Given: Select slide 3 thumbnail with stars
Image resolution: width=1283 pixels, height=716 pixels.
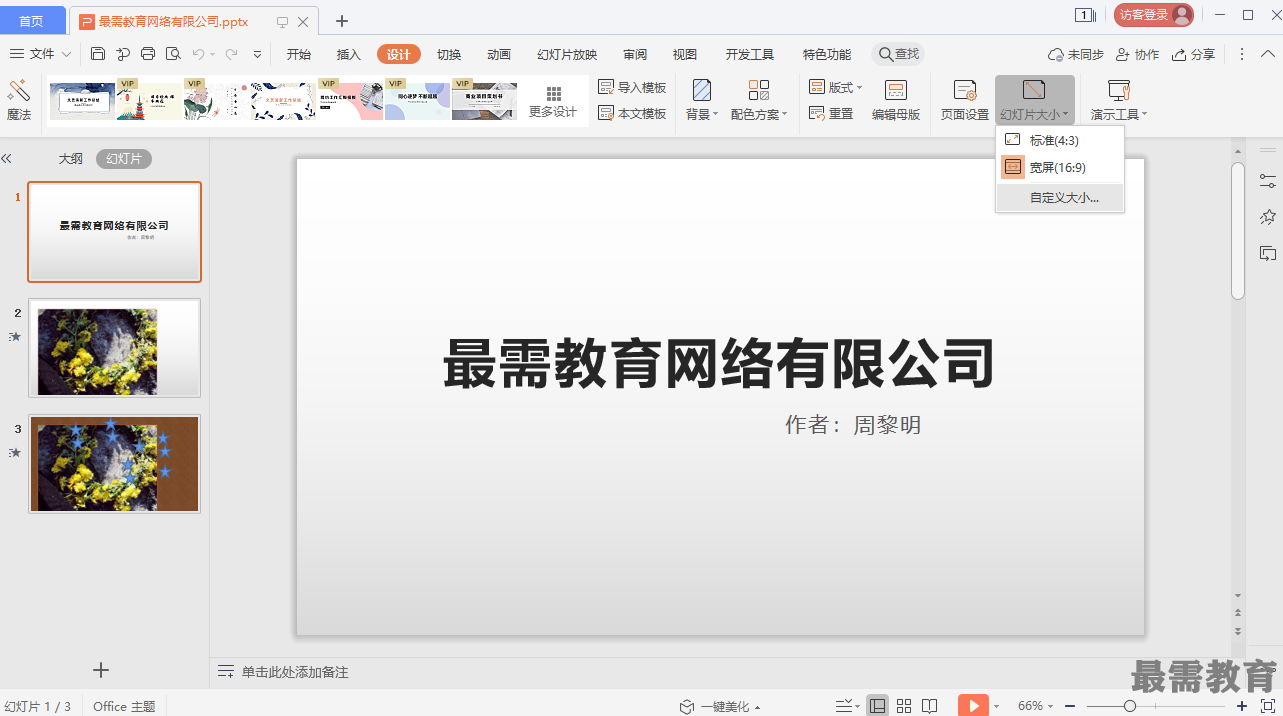Looking at the screenshot, I should (x=114, y=464).
